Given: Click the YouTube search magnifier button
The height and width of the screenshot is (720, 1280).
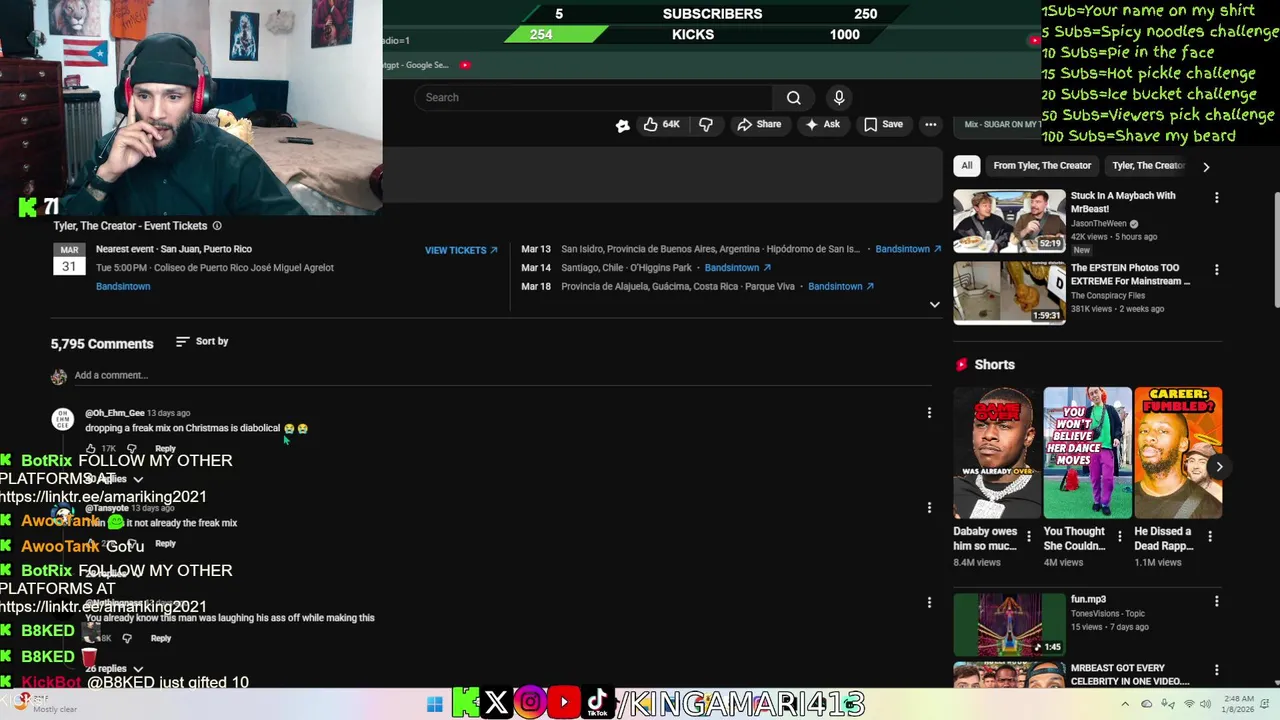Looking at the screenshot, I should (793, 97).
